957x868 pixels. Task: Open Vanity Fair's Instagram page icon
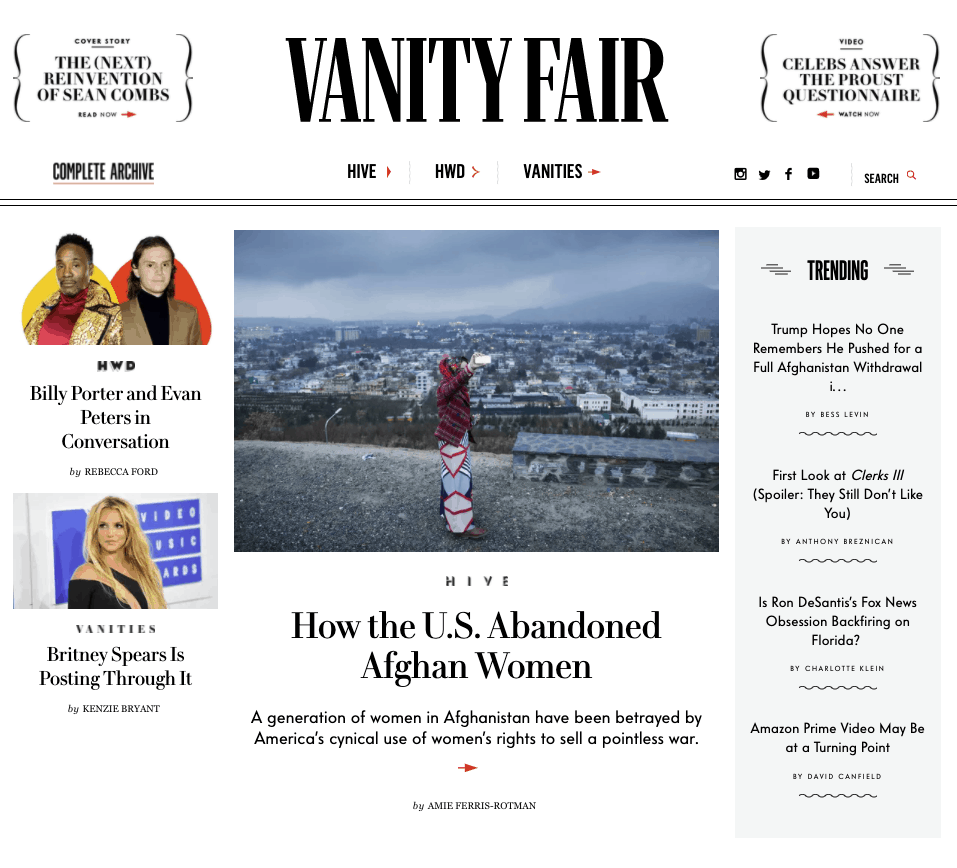pos(740,174)
